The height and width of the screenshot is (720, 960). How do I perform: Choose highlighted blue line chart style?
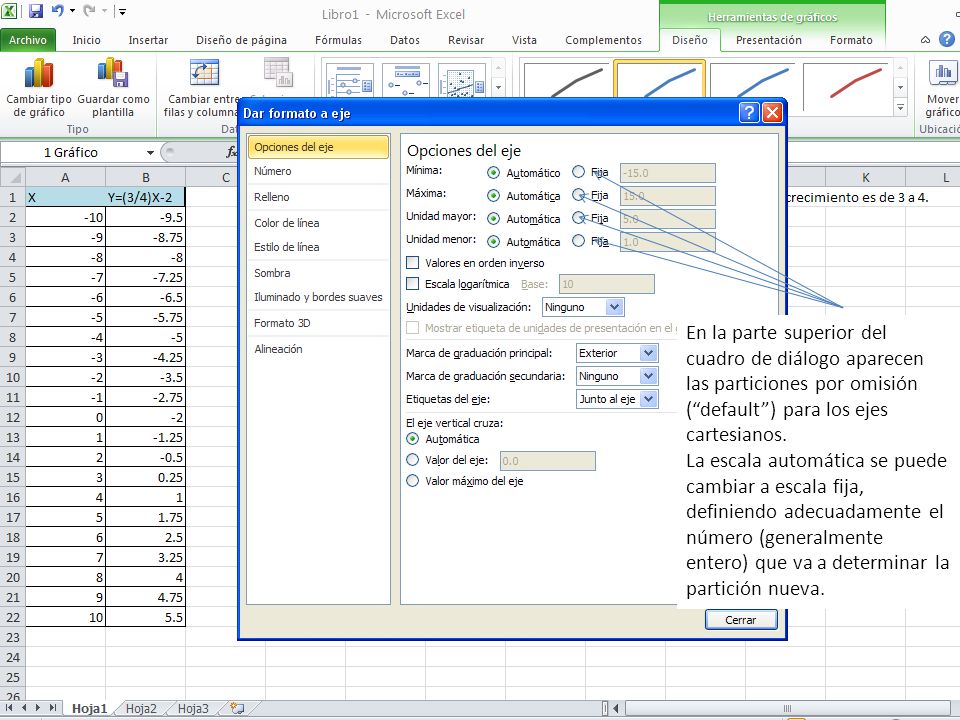tap(659, 79)
